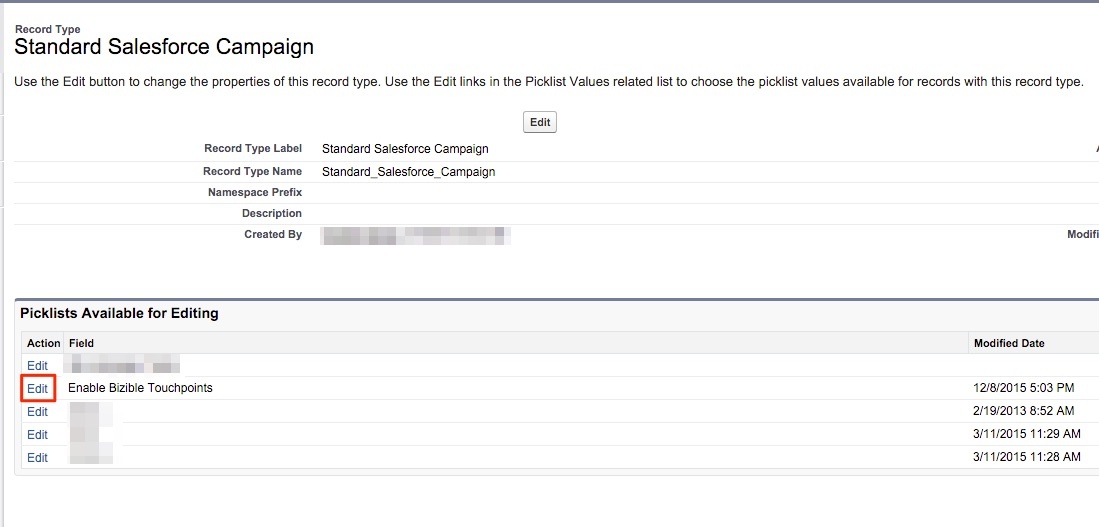The width and height of the screenshot is (1099, 527).
Task: Select the Record Type Label value text
Action: coord(405,149)
